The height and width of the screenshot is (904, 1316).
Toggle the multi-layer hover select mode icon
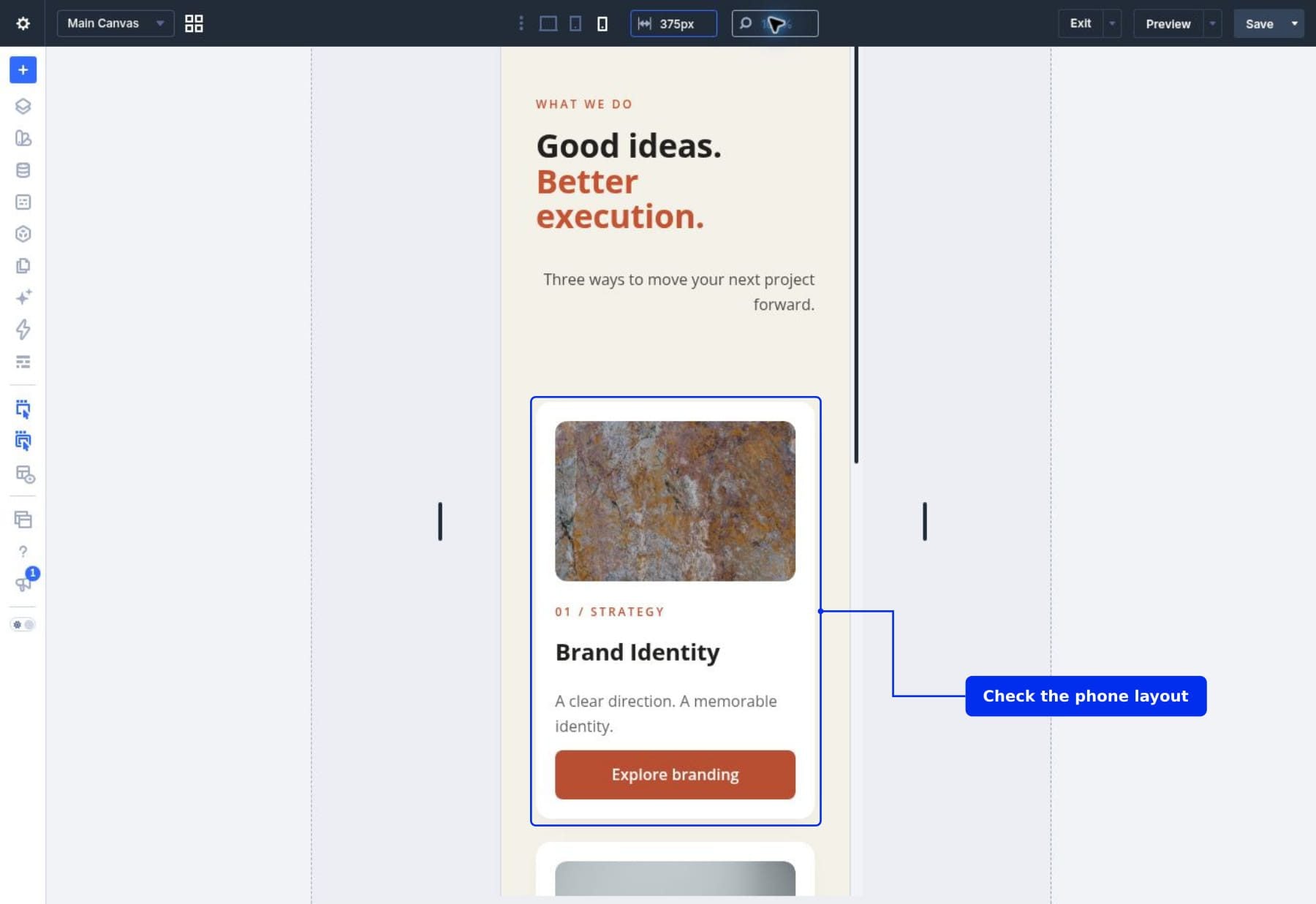pos(23,441)
